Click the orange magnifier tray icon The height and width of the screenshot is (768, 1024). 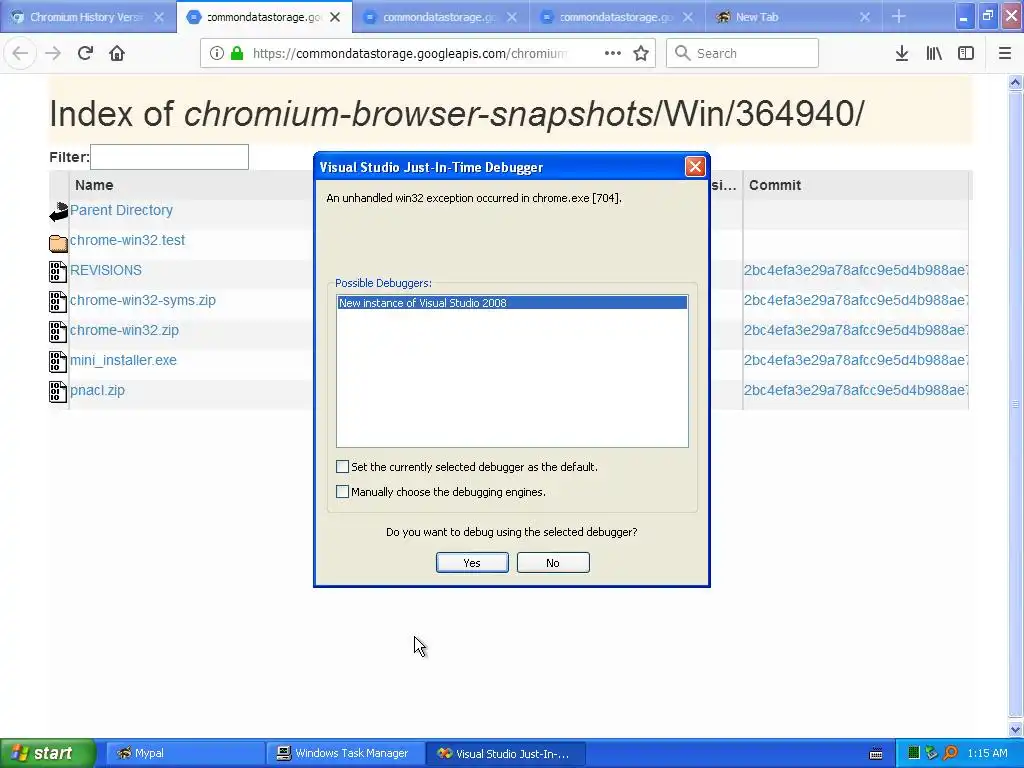click(x=950, y=754)
